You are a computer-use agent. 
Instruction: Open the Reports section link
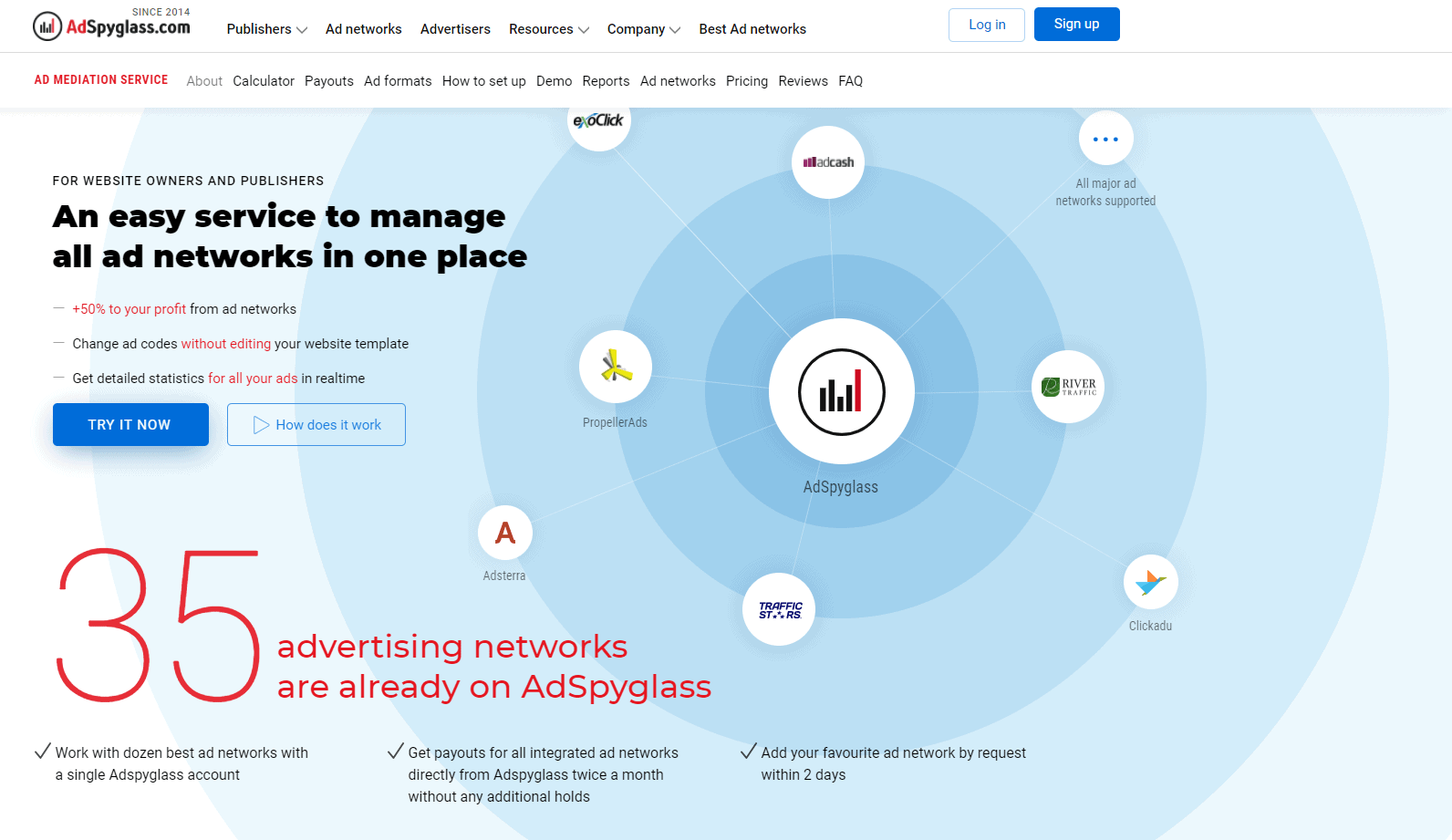(606, 81)
